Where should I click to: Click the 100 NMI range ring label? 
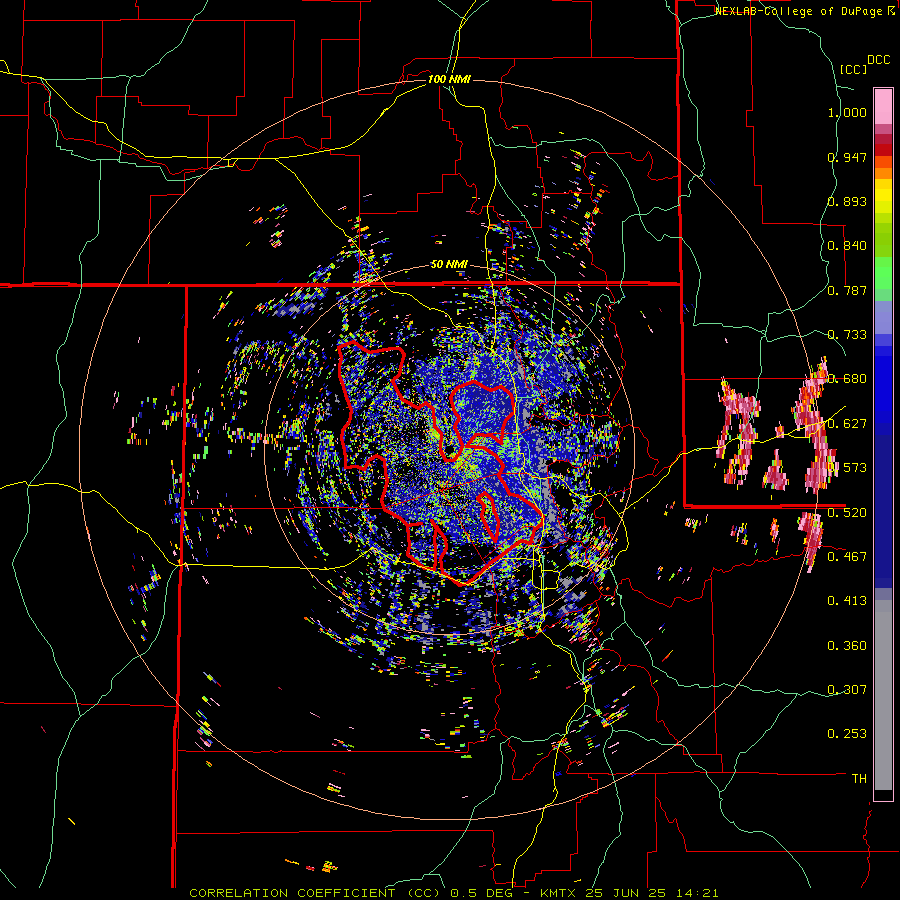tap(449, 79)
